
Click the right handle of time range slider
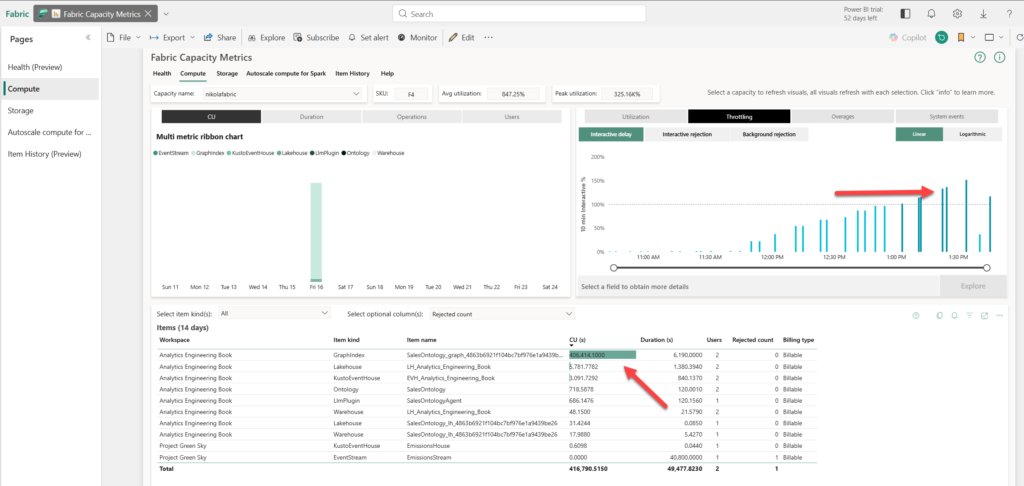click(x=986, y=267)
